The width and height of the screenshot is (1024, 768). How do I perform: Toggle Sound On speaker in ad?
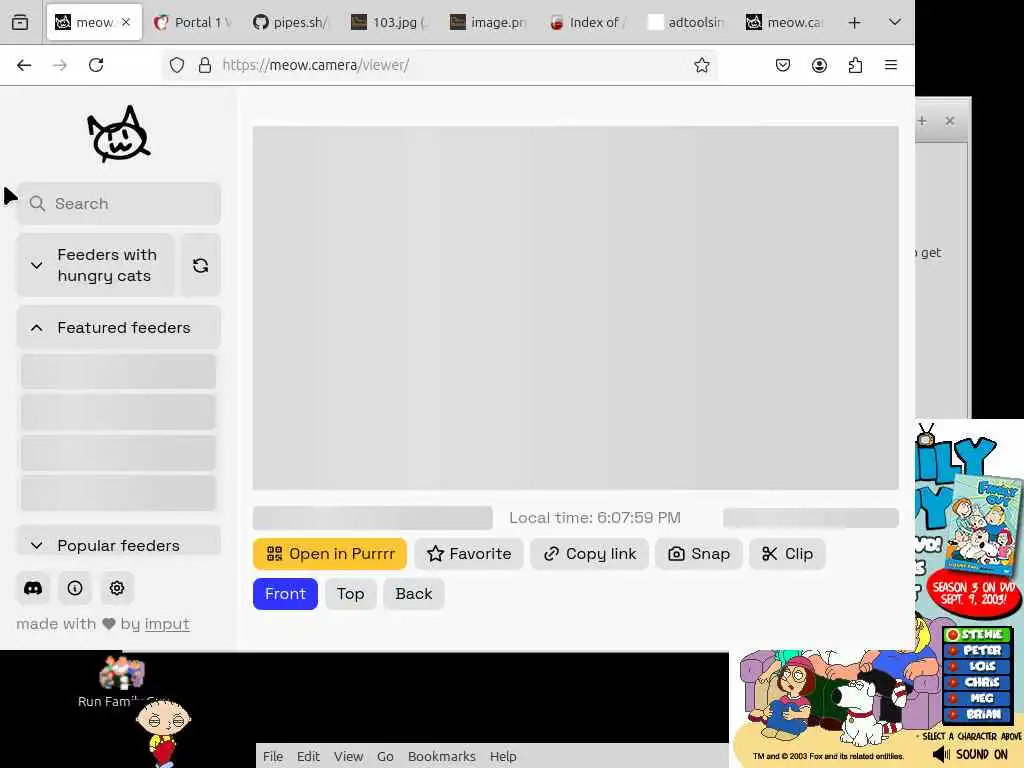click(x=970, y=754)
